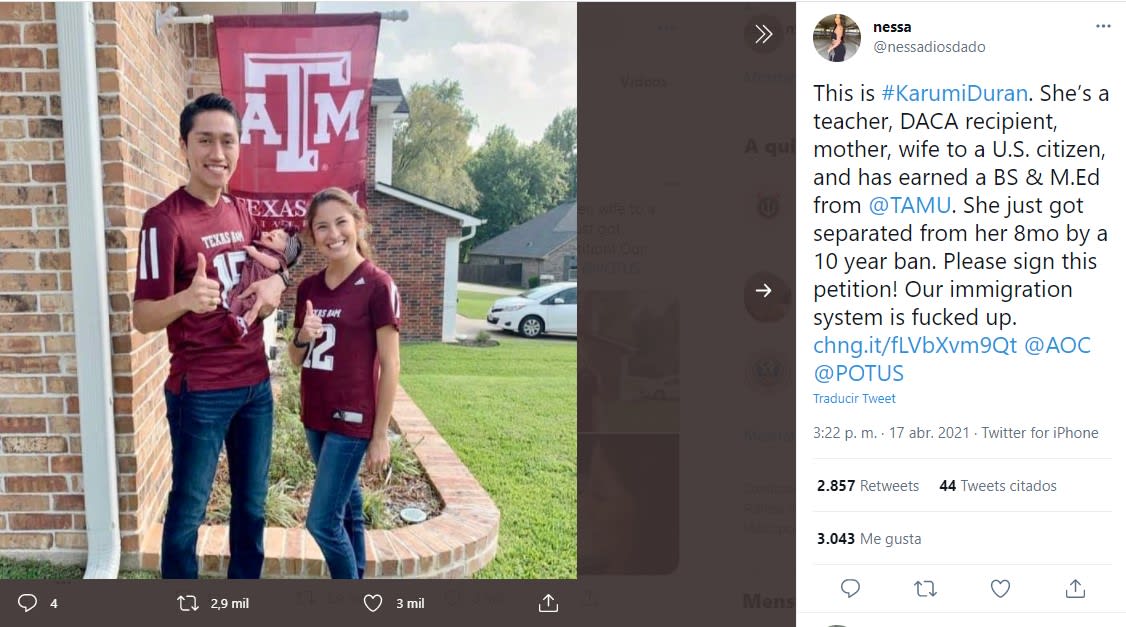1126x627 pixels.
Task: Collapse the sidebar with double chevron
Action: click(763, 35)
